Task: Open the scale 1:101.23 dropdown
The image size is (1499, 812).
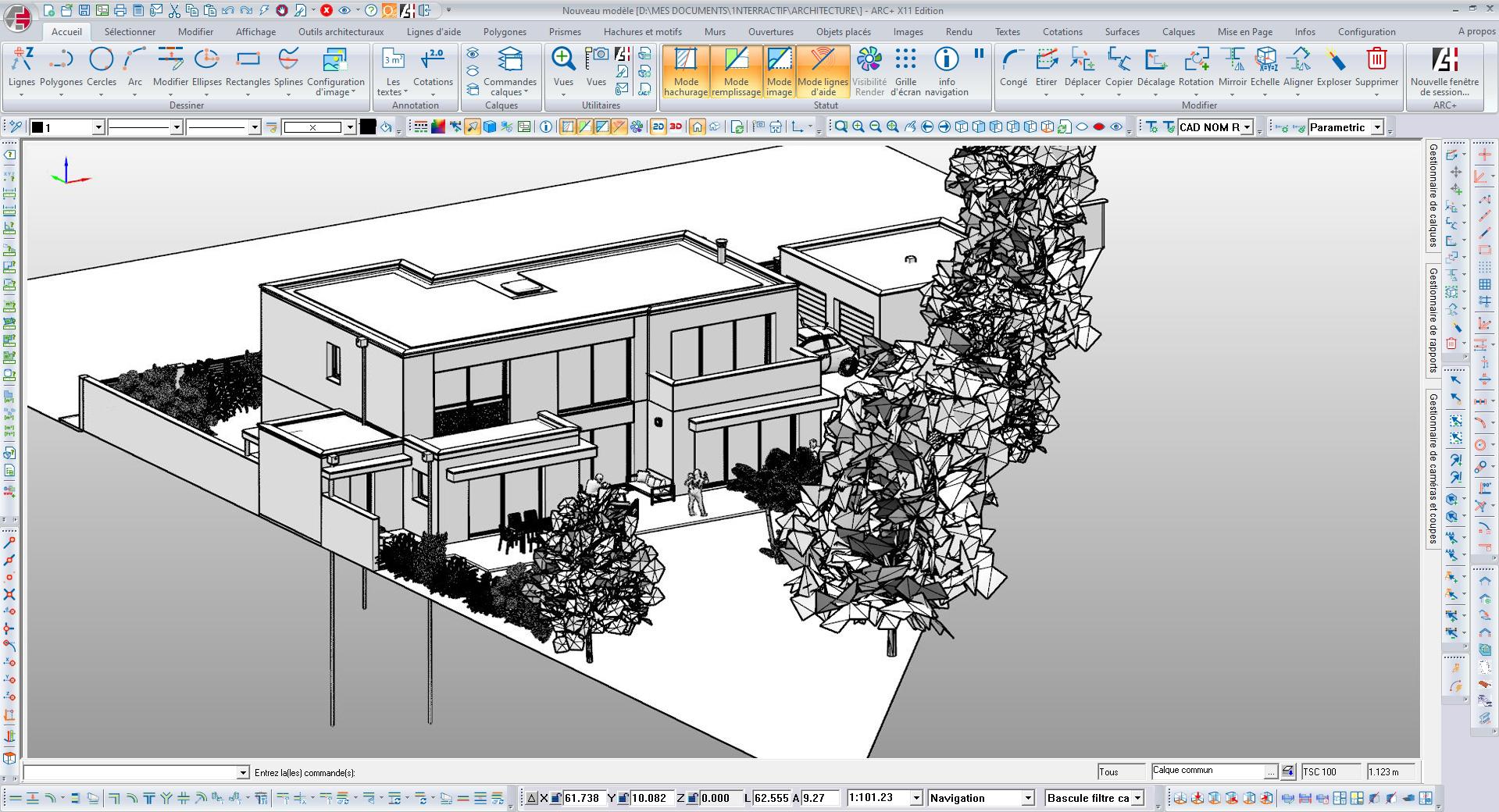Action: click(x=916, y=798)
